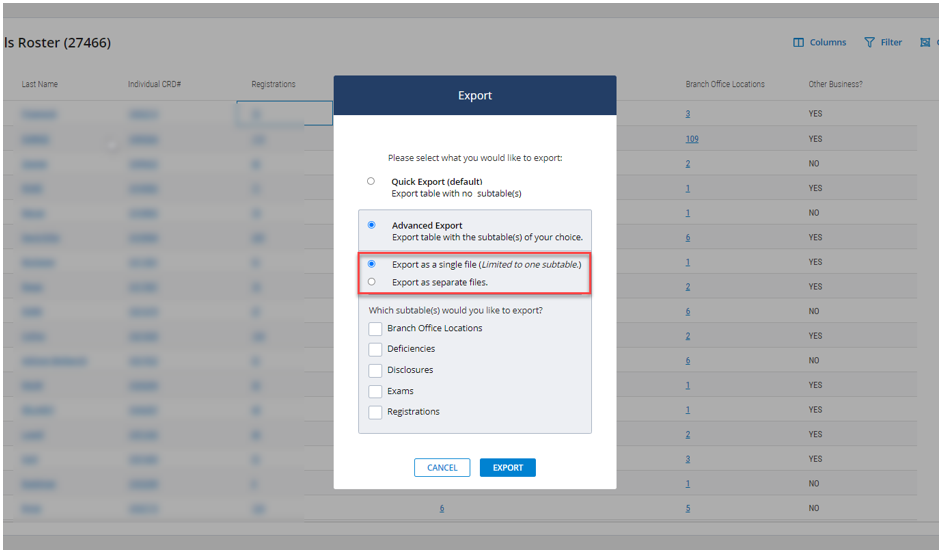Click the Filter funnel icon

pos(870,43)
